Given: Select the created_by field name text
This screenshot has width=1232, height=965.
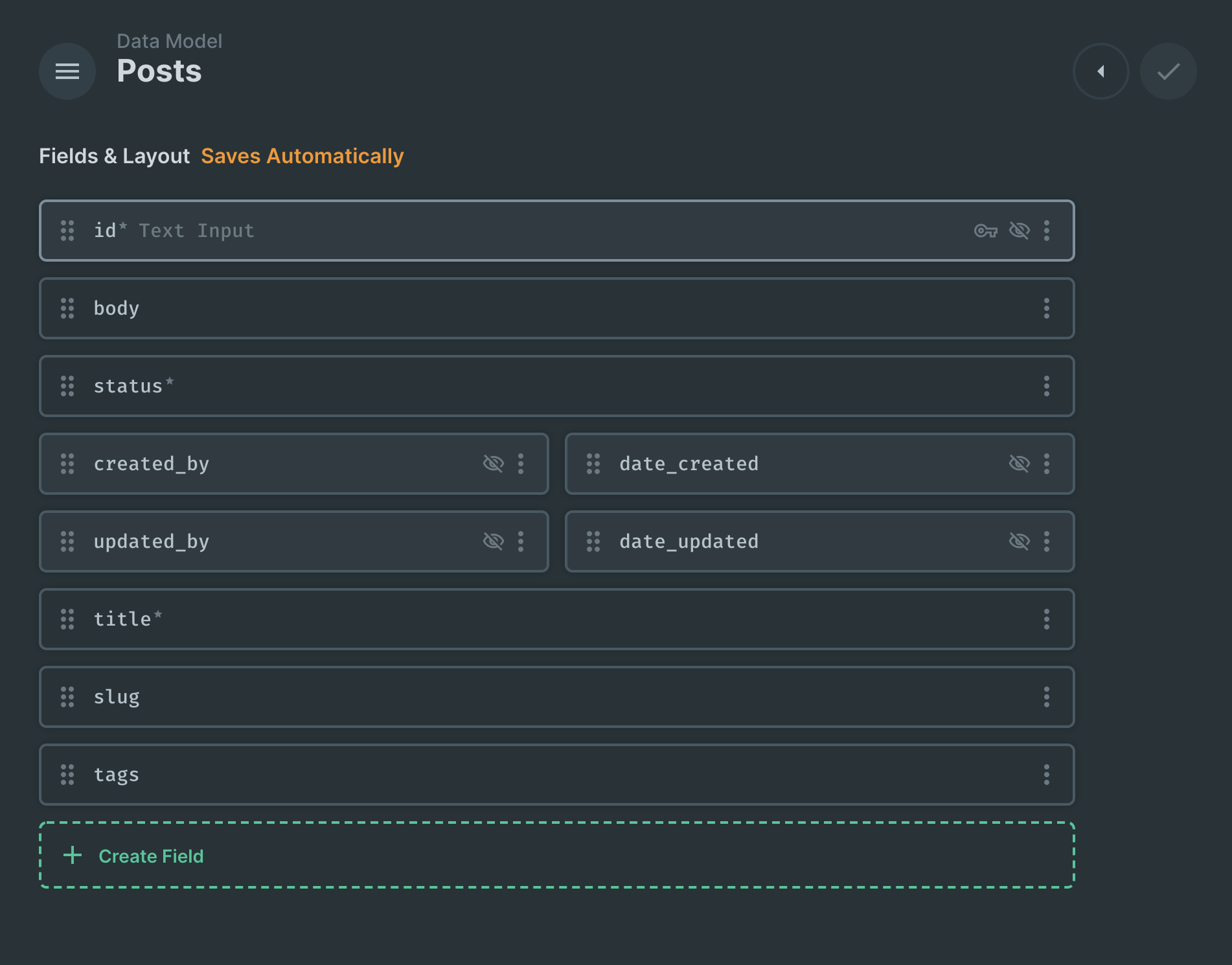Looking at the screenshot, I should click(x=152, y=464).
